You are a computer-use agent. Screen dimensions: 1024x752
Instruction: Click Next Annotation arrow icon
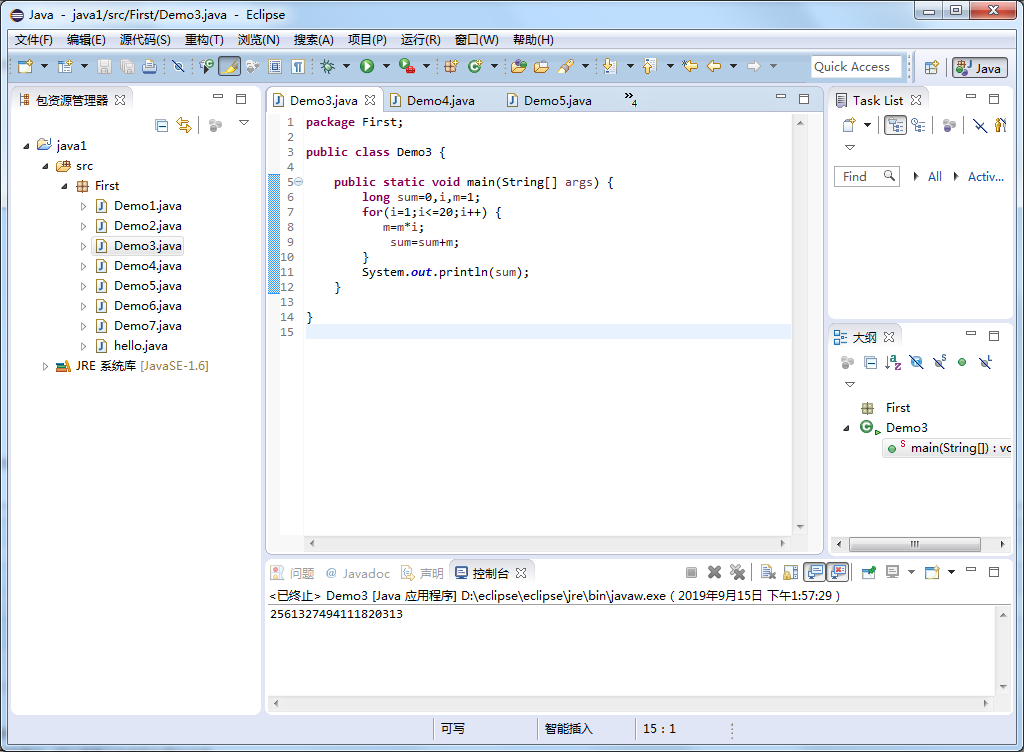click(609, 66)
